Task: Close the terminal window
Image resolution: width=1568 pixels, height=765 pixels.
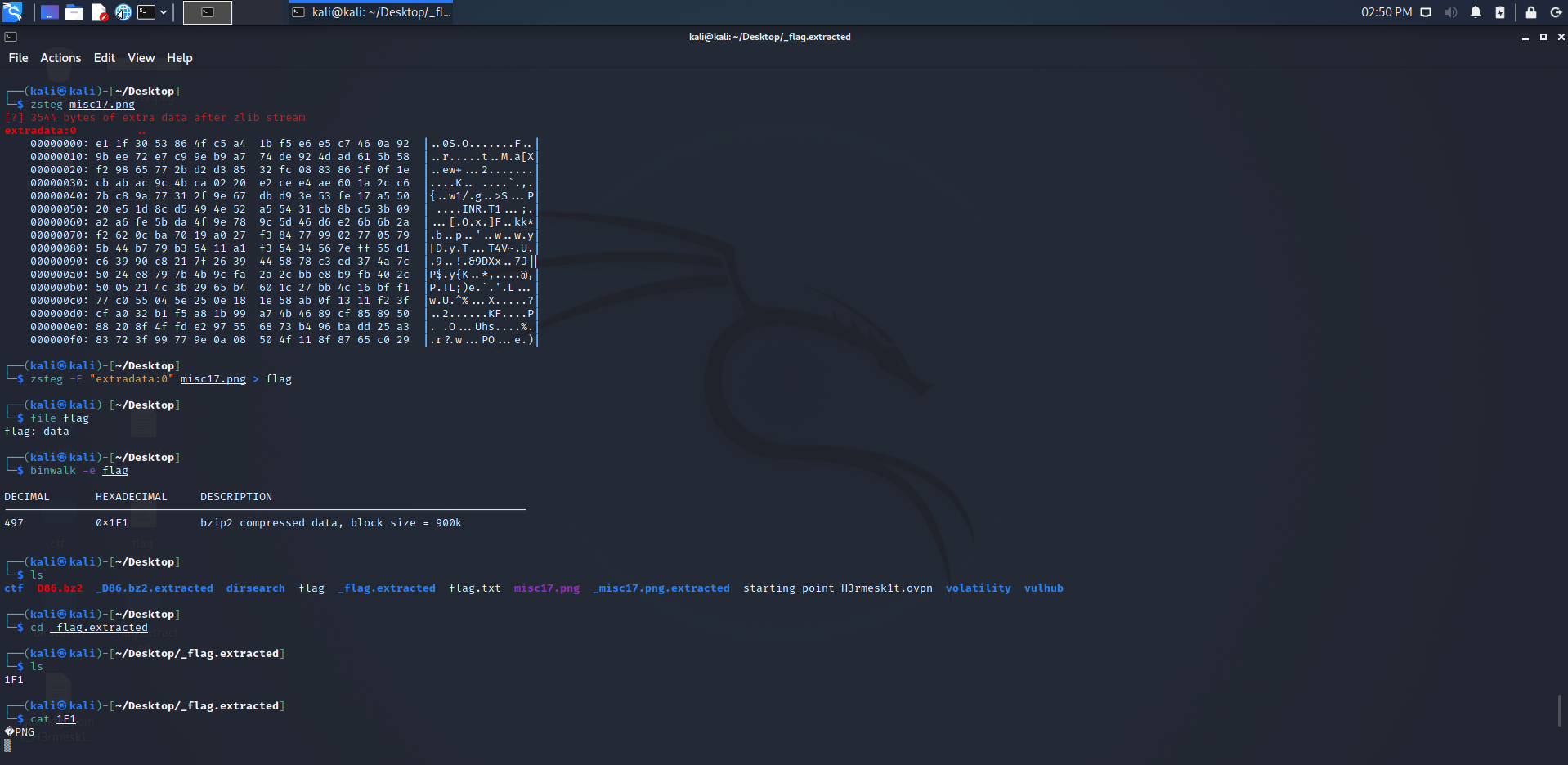Action: tap(1561, 37)
